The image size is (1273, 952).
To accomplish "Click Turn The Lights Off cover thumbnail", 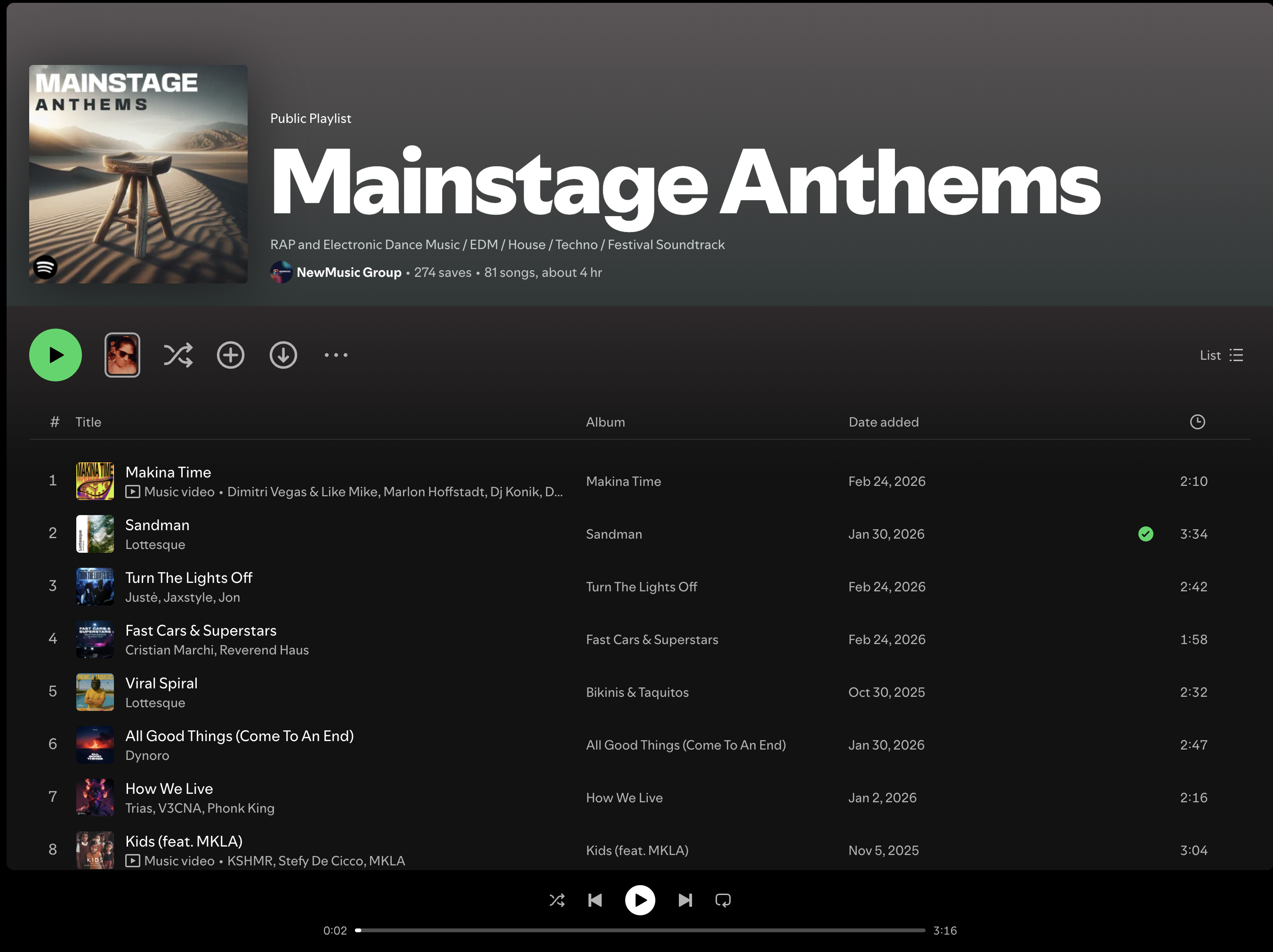I will coord(95,587).
